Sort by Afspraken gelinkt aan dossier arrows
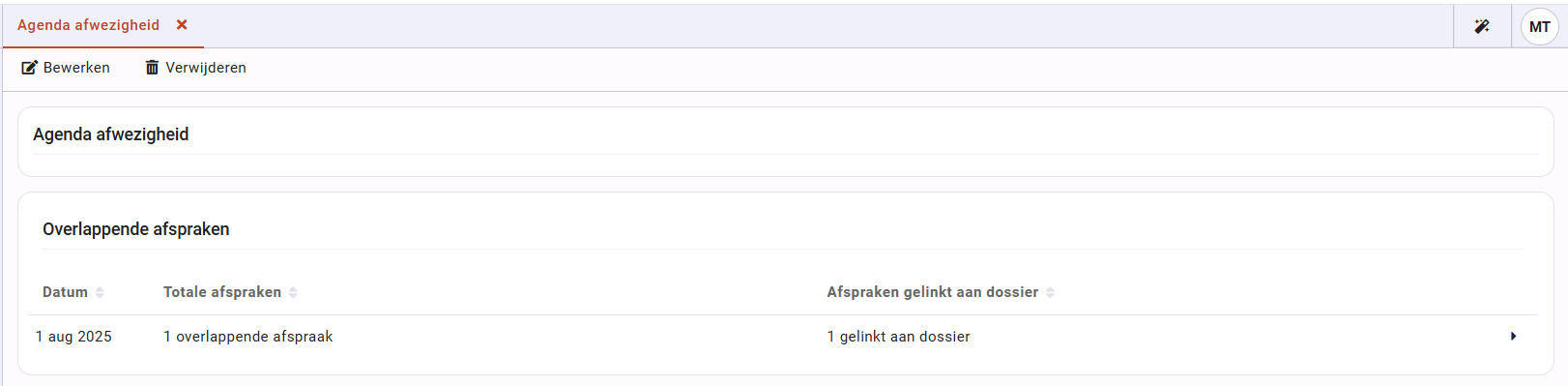 1050,292
